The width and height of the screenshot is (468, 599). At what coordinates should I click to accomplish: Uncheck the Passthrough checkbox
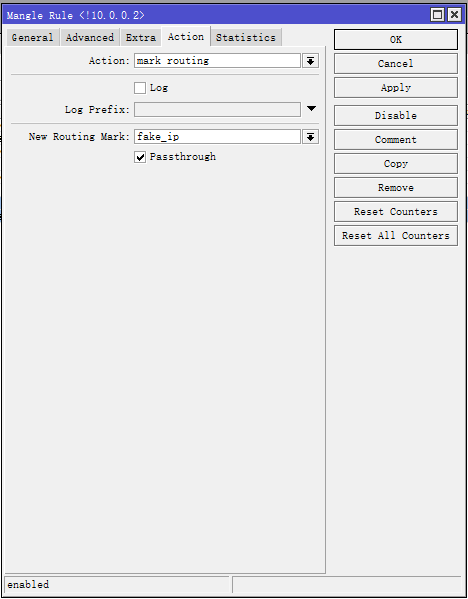tap(140, 157)
